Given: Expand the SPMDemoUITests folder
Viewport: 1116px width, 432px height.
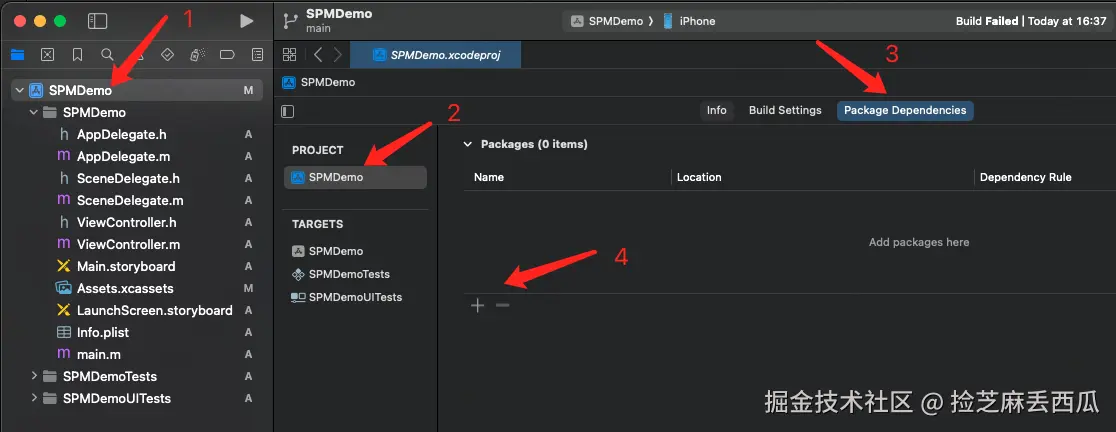Looking at the screenshot, I should point(33,398).
